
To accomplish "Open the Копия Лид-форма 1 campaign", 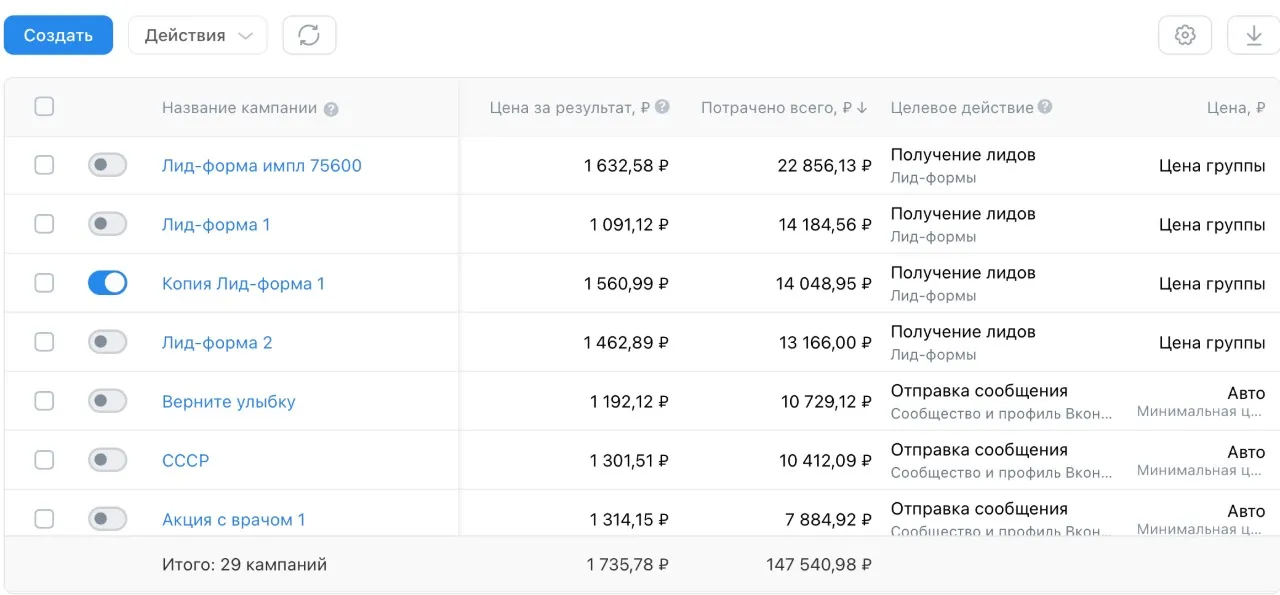I will click(x=243, y=284).
